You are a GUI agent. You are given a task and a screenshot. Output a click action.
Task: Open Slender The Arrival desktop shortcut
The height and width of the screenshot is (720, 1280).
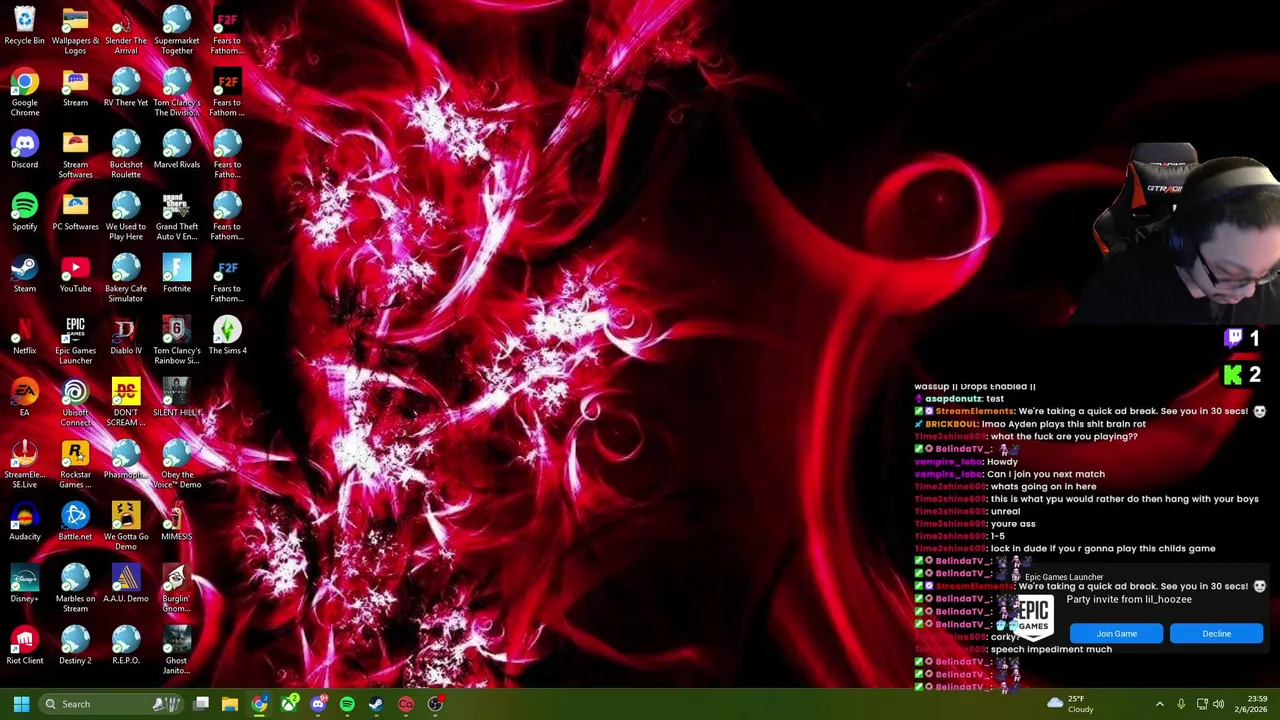pos(126,31)
